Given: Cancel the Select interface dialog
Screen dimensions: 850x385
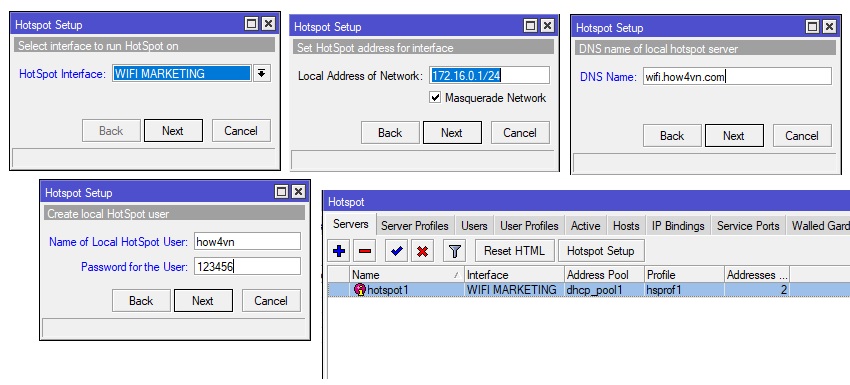Looking at the screenshot, I should (241, 131).
